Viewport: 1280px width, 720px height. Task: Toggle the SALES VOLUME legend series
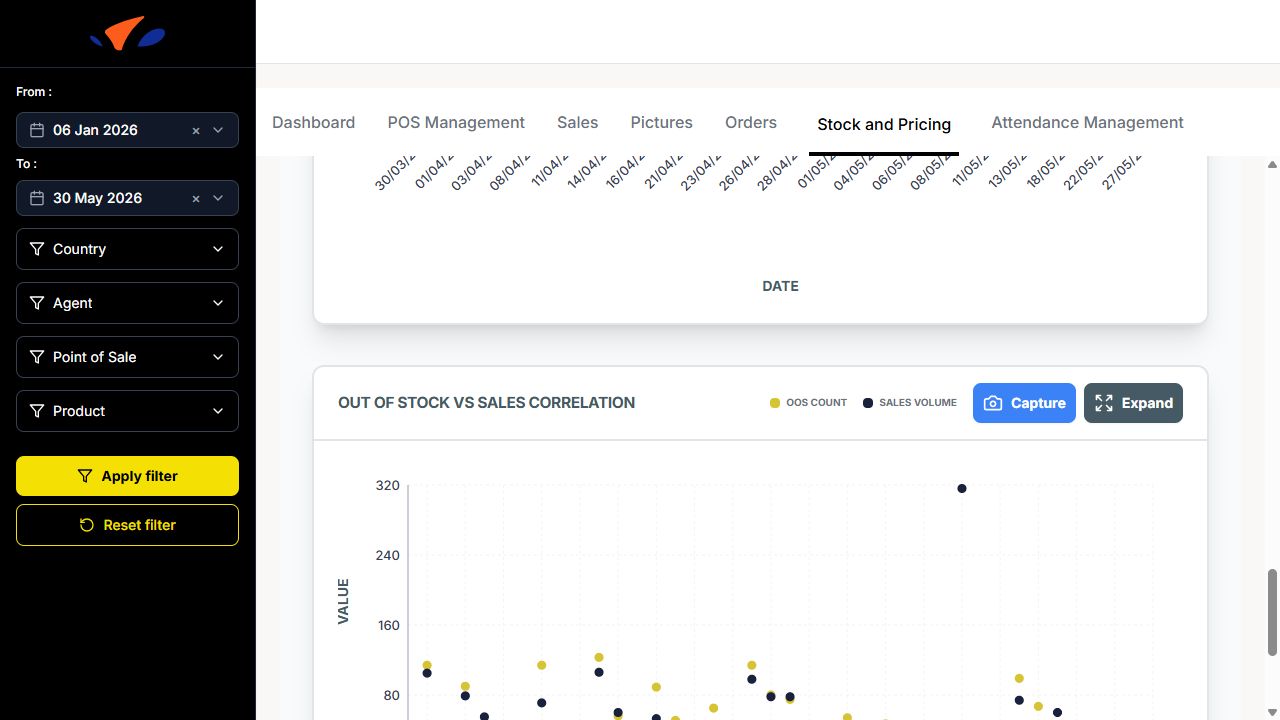pyautogui.click(x=910, y=403)
